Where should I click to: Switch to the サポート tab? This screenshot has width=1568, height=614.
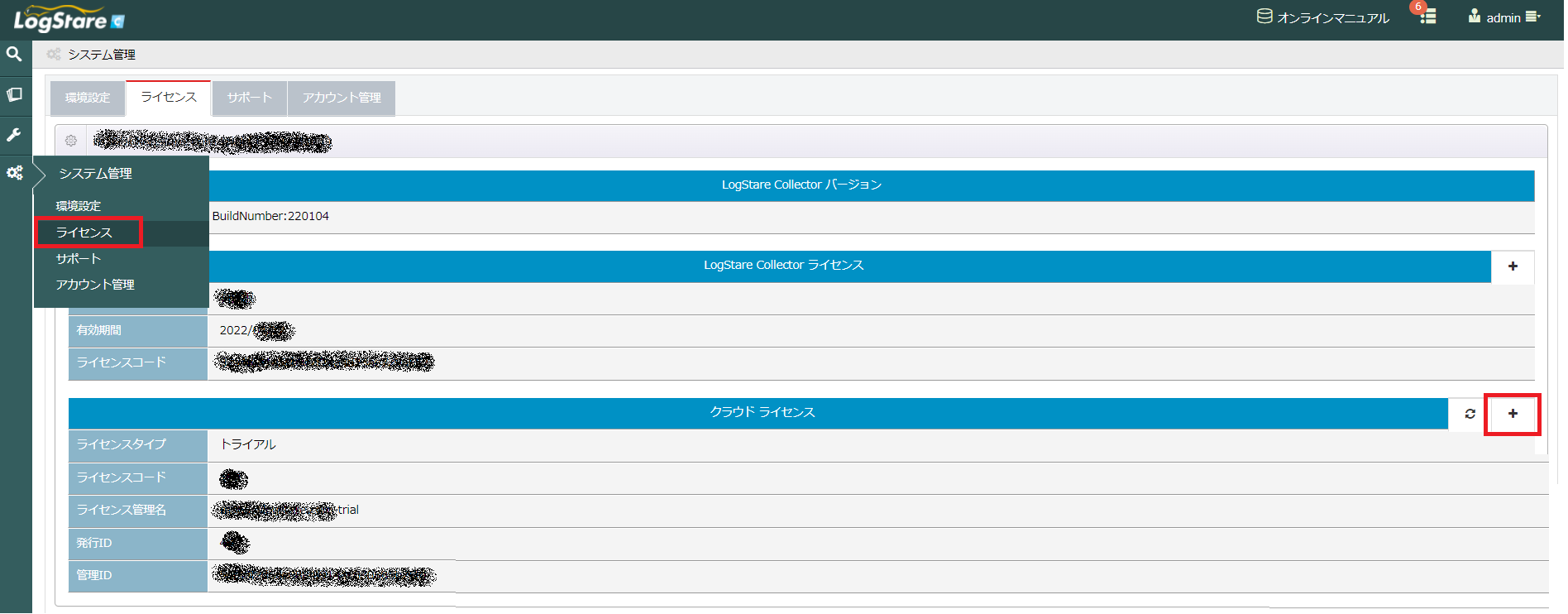pyautogui.click(x=250, y=98)
